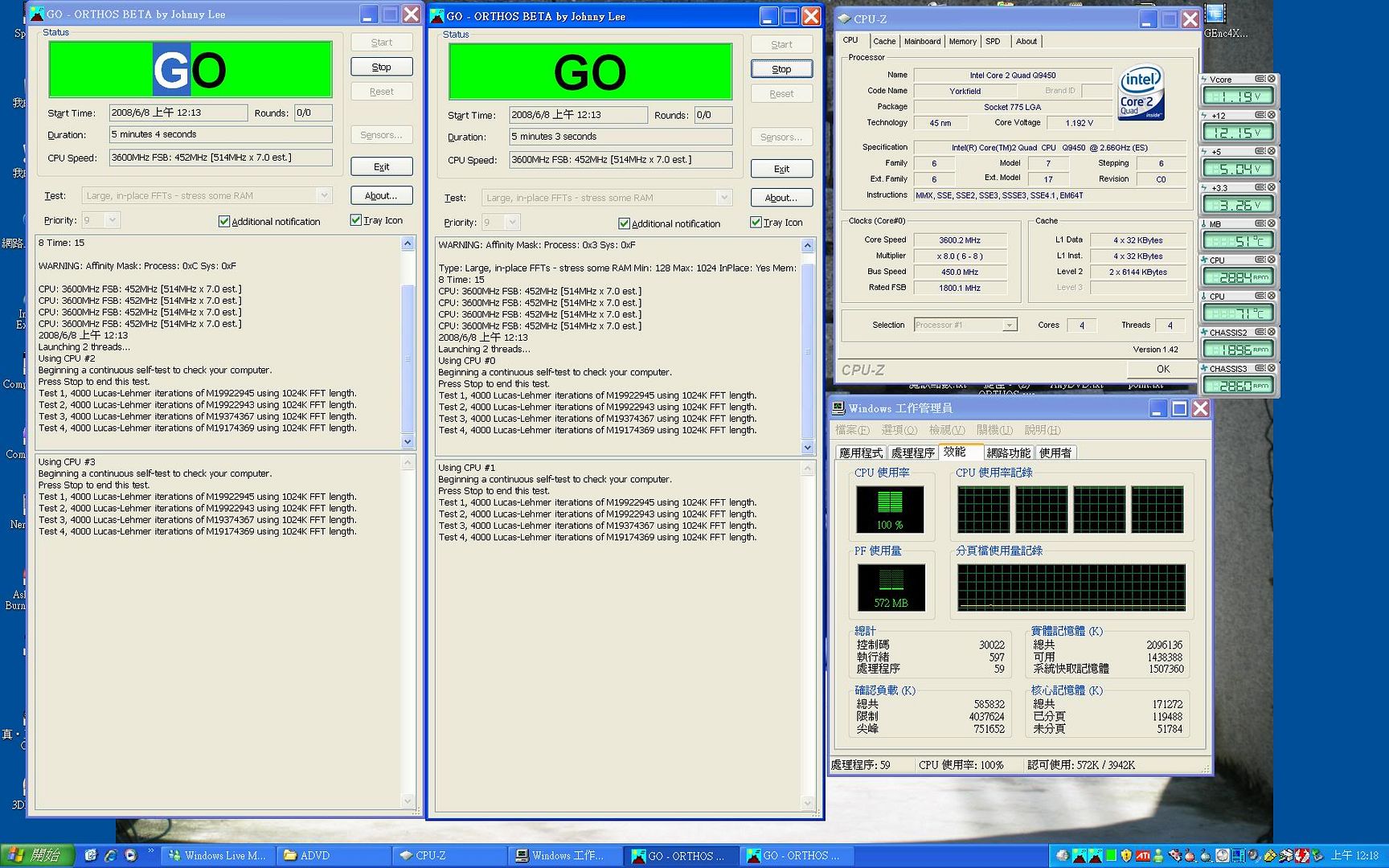Open the 處理程序 tab in Task Manager
1389x868 pixels.
(x=912, y=452)
